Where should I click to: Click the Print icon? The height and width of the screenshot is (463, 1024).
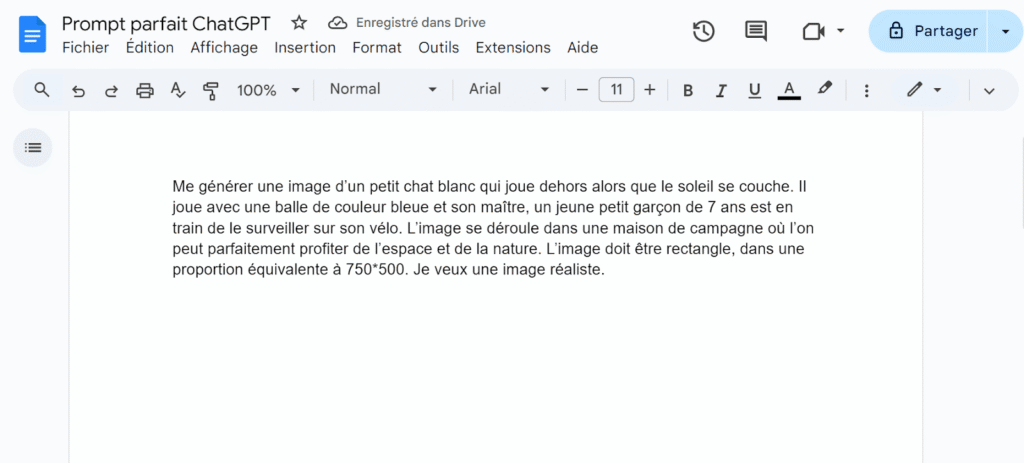(145, 90)
